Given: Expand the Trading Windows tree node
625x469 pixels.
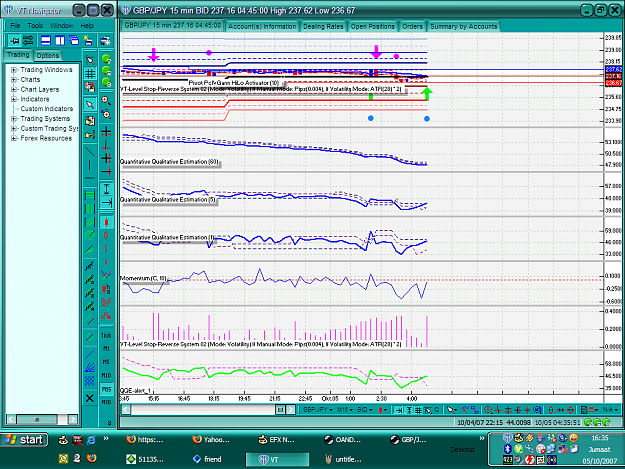Looking at the screenshot, I should pyautogui.click(x=14, y=70).
